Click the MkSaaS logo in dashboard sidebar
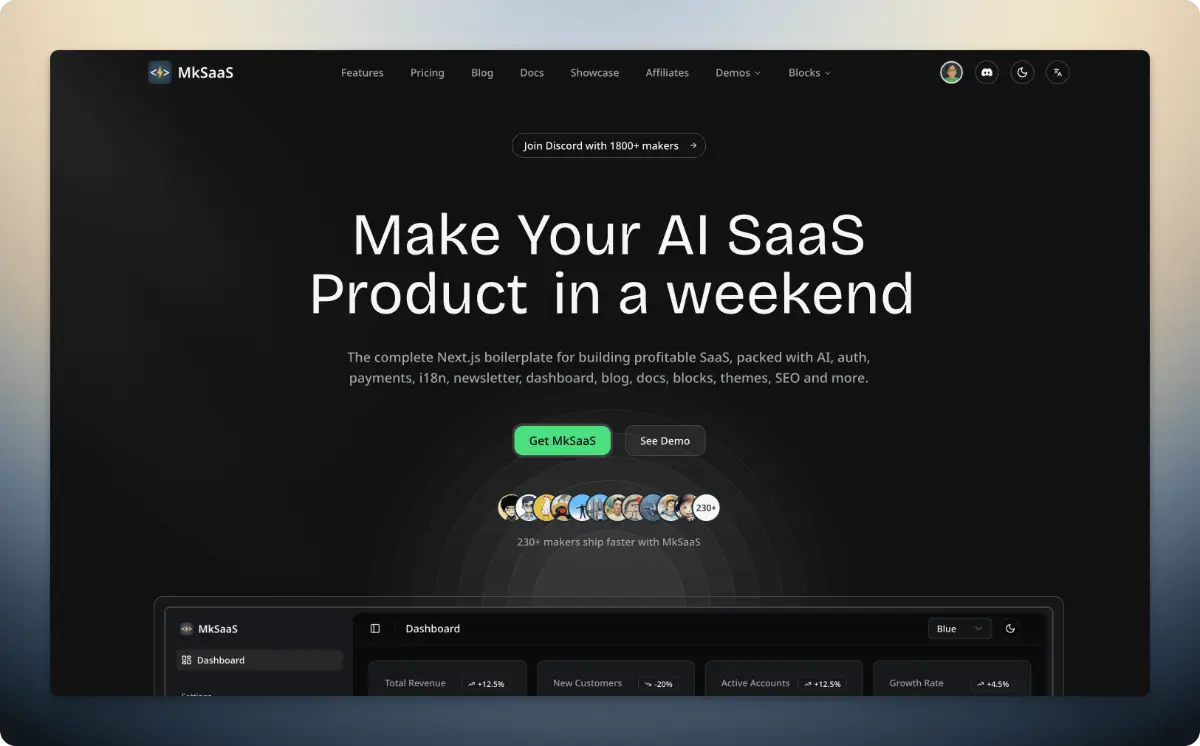Screen dimensions: 1200x746 coord(186,629)
